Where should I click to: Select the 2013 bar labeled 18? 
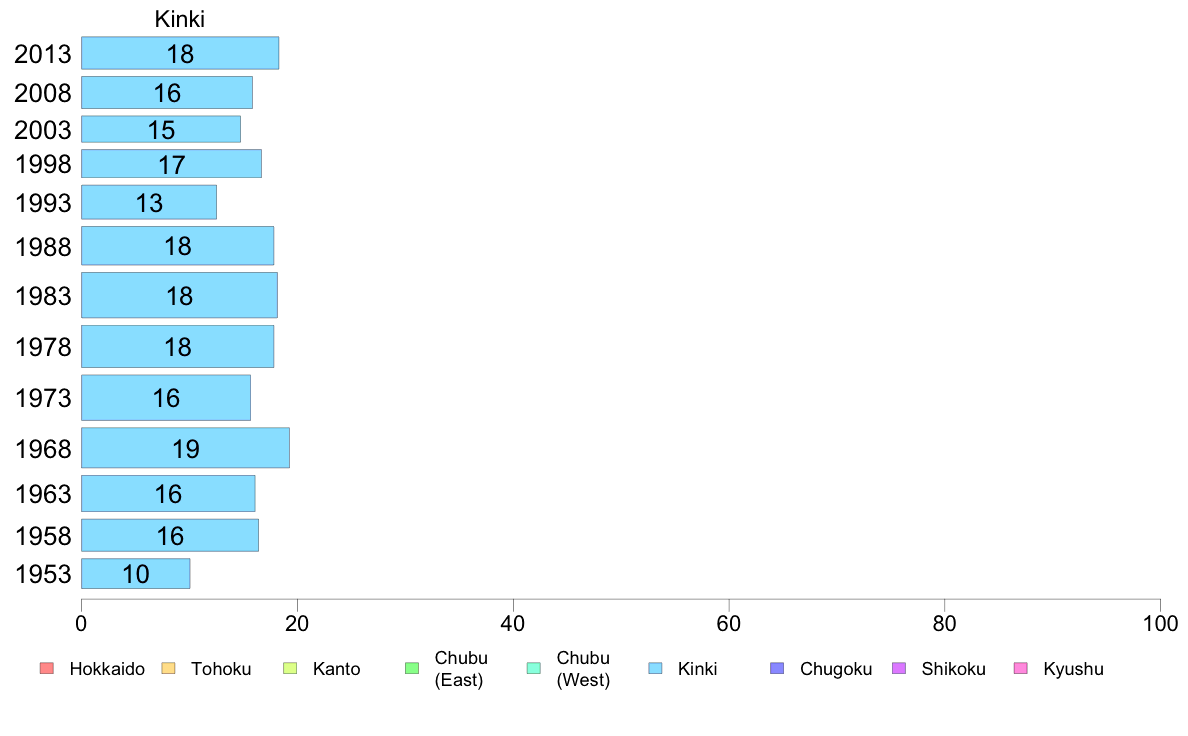[180, 53]
